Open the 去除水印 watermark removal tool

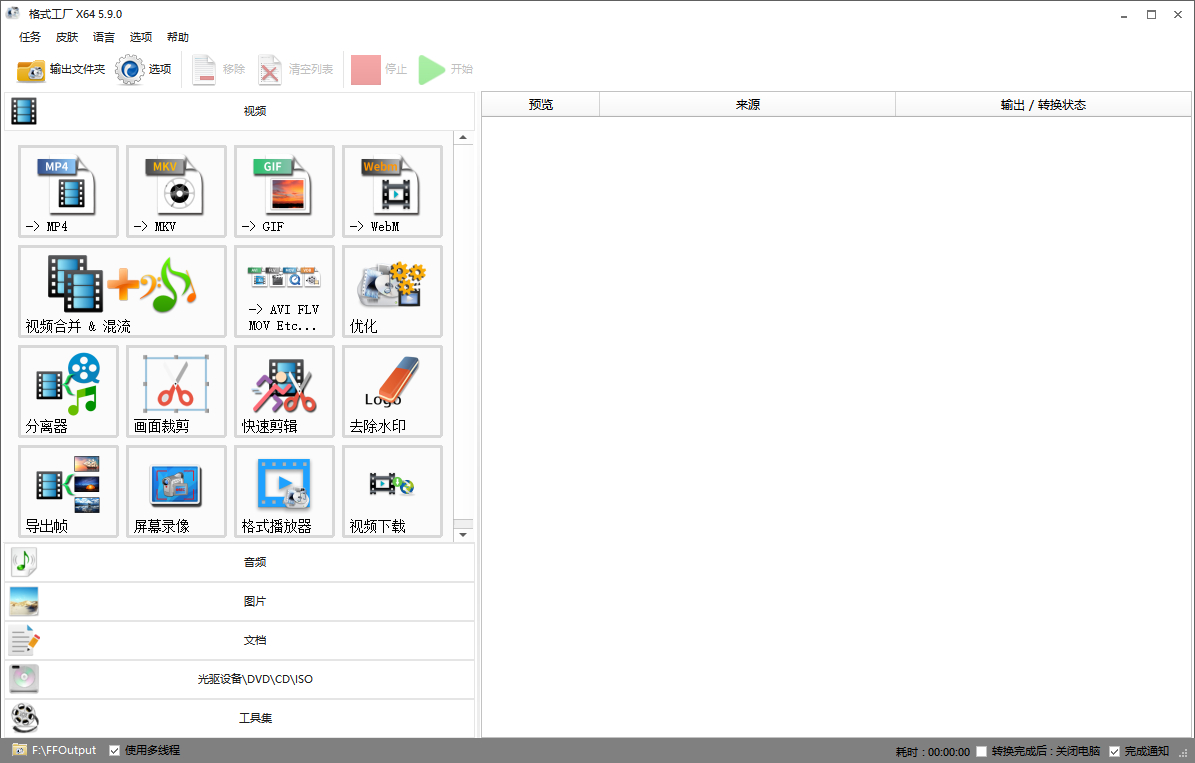(392, 391)
